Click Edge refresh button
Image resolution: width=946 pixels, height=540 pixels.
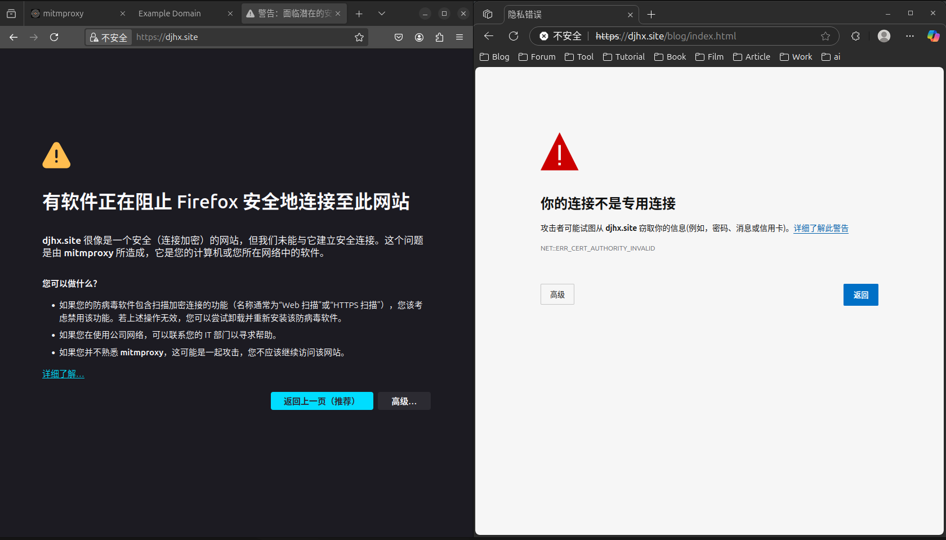click(x=514, y=36)
